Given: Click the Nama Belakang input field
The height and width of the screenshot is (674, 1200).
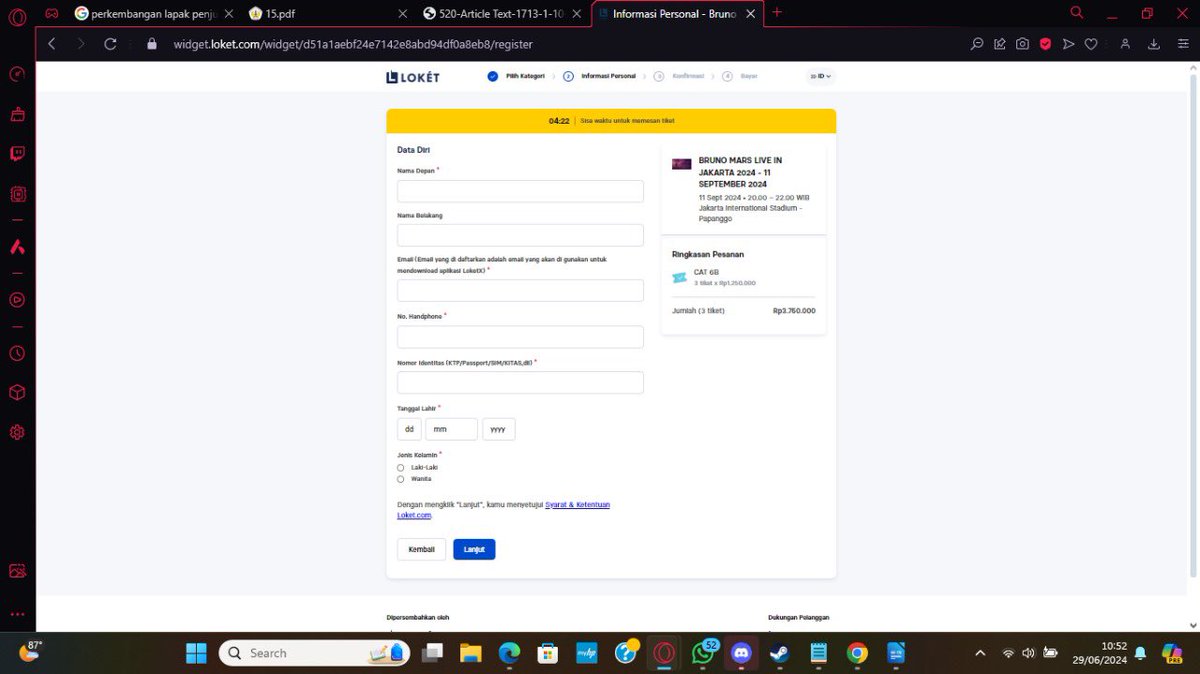Looking at the screenshot, I should pyautogui.click(x=520, y=235).
